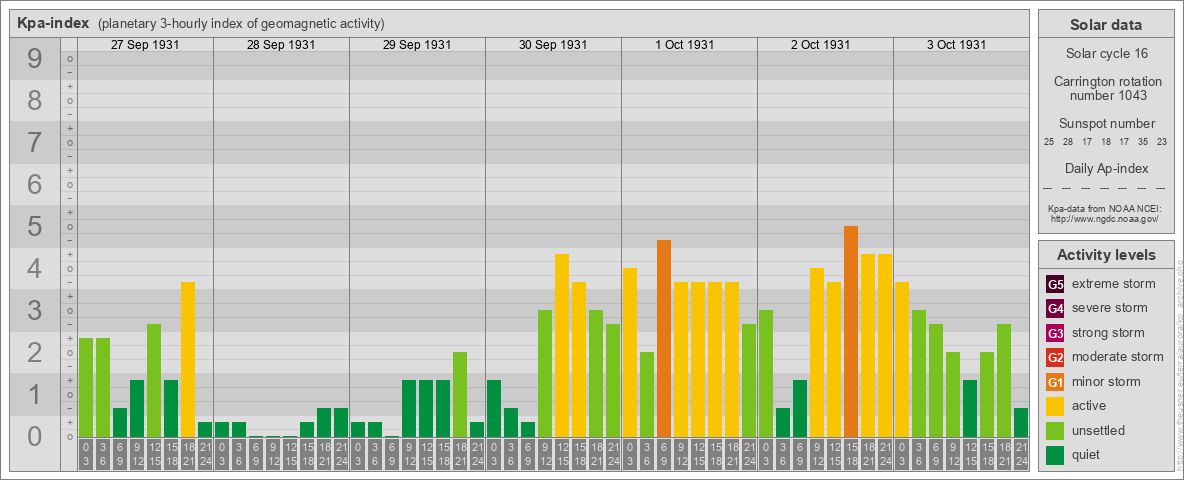Click the orange 6-9h bar on 1 Oct
Viewport: 1184px width, 480px height.
click(664, 339)
